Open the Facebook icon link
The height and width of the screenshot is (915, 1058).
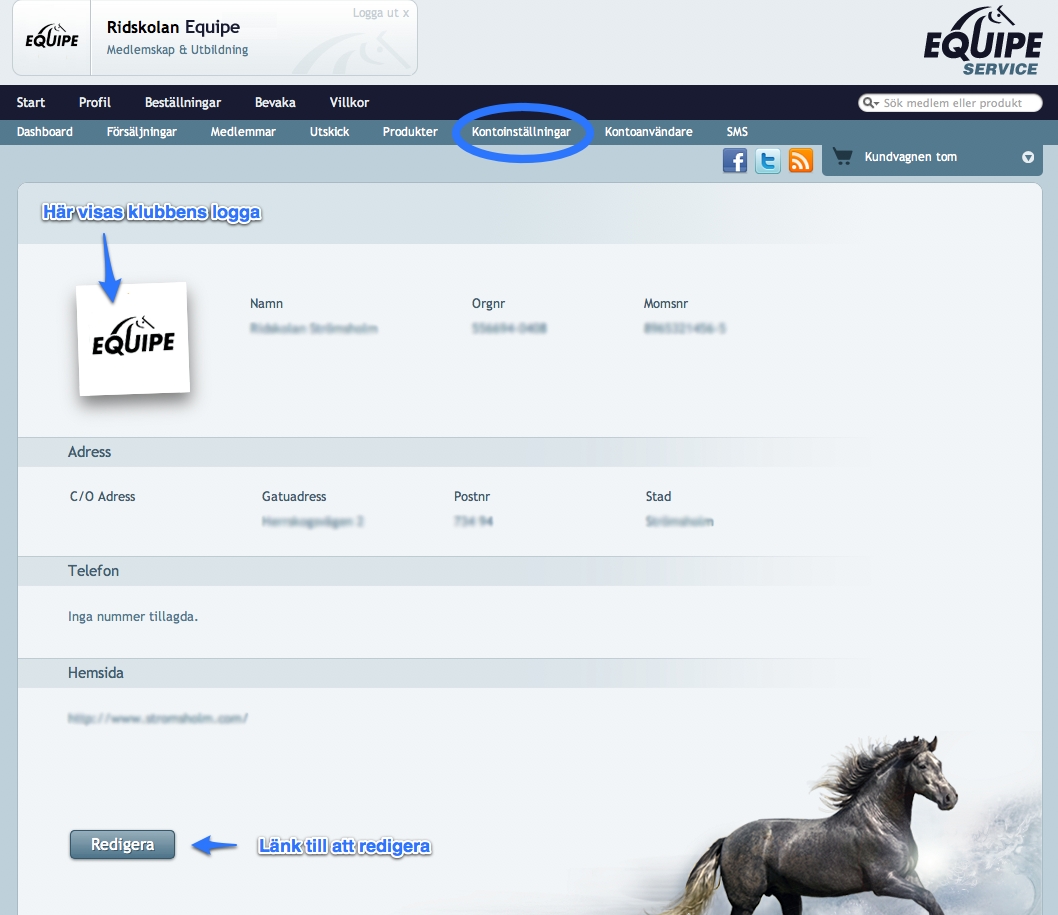pyautogui.click(x=735, y=161)
